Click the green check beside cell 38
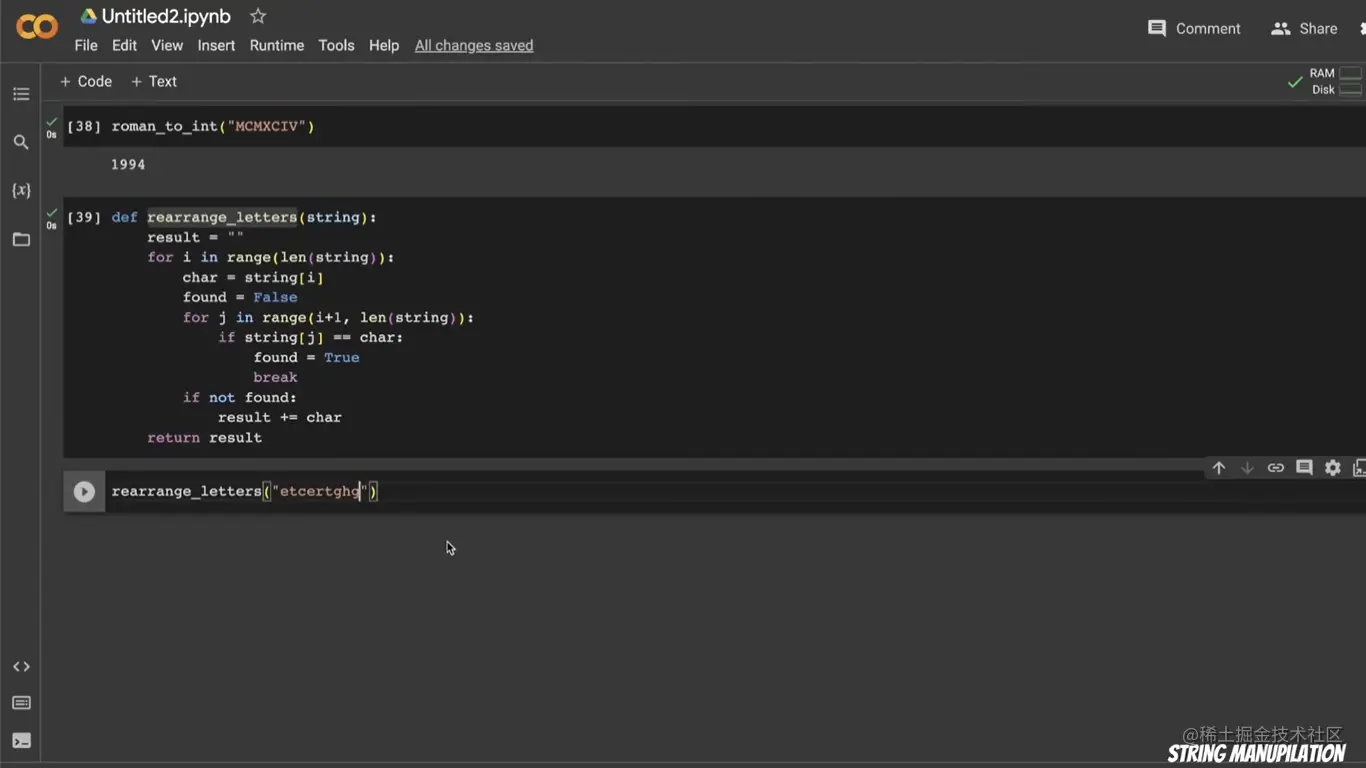1366x768 pixels. click(51, 122)
